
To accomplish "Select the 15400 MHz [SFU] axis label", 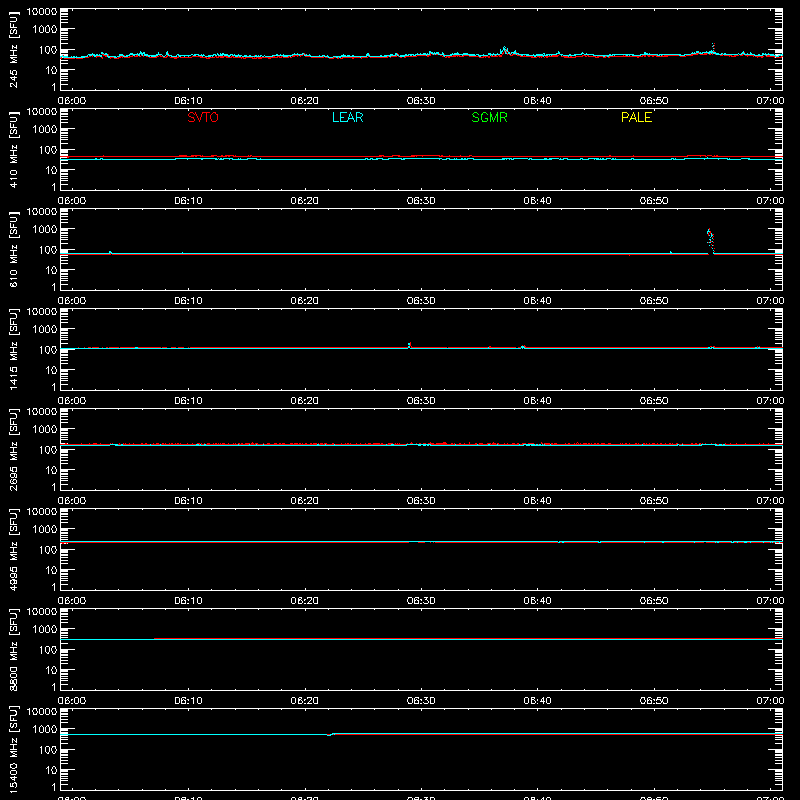I will pos(14,749).
